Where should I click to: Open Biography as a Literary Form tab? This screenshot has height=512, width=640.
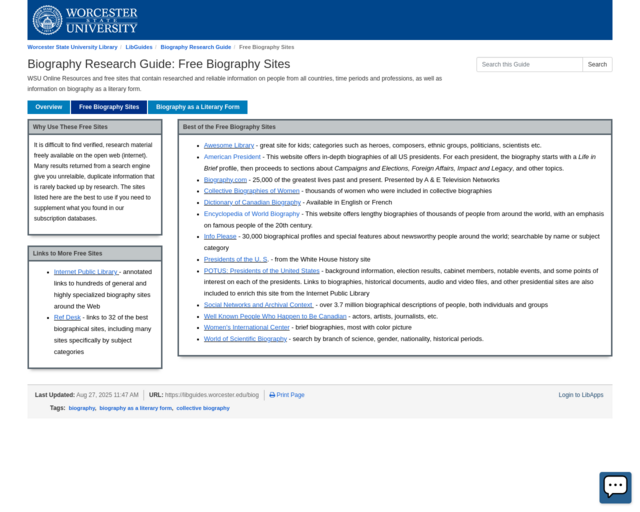(198, 107)
